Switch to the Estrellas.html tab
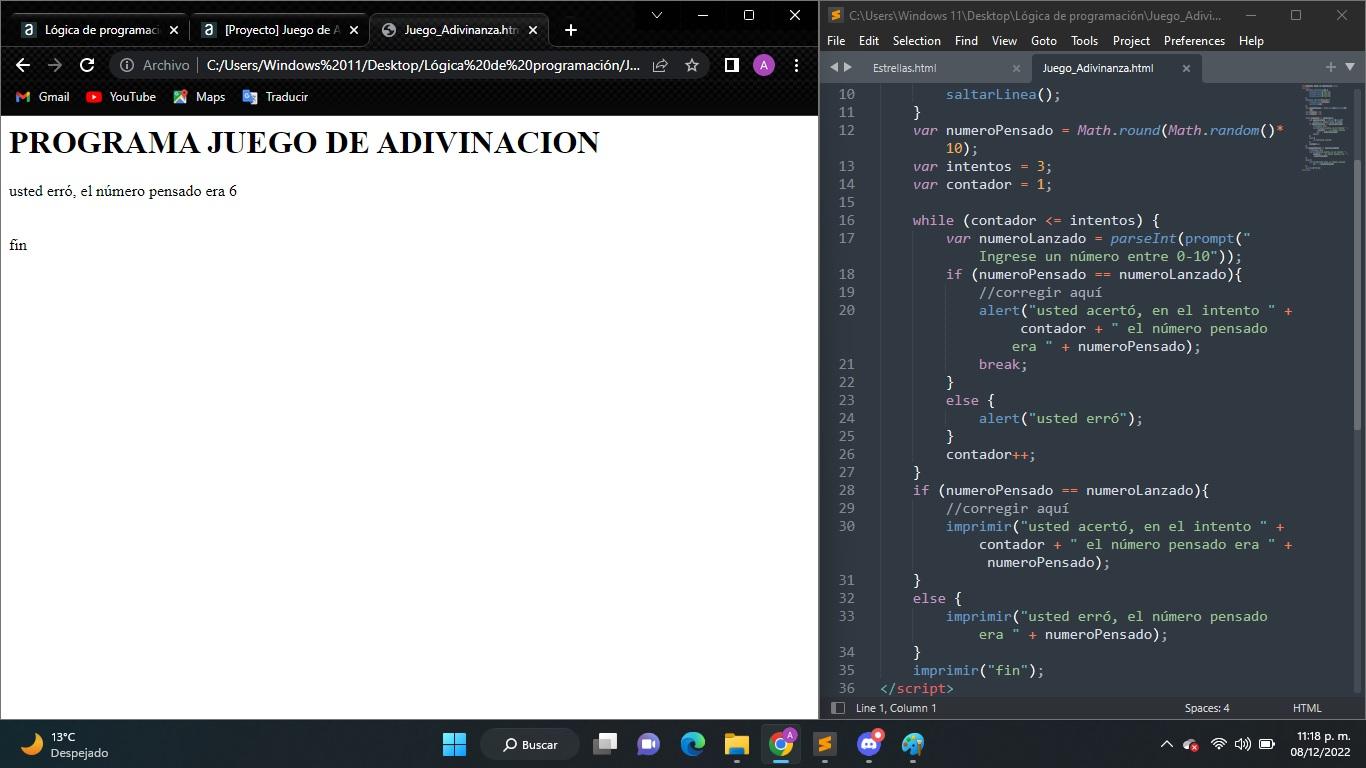This screenshot has width=1366, height=768. click(905, 68)
